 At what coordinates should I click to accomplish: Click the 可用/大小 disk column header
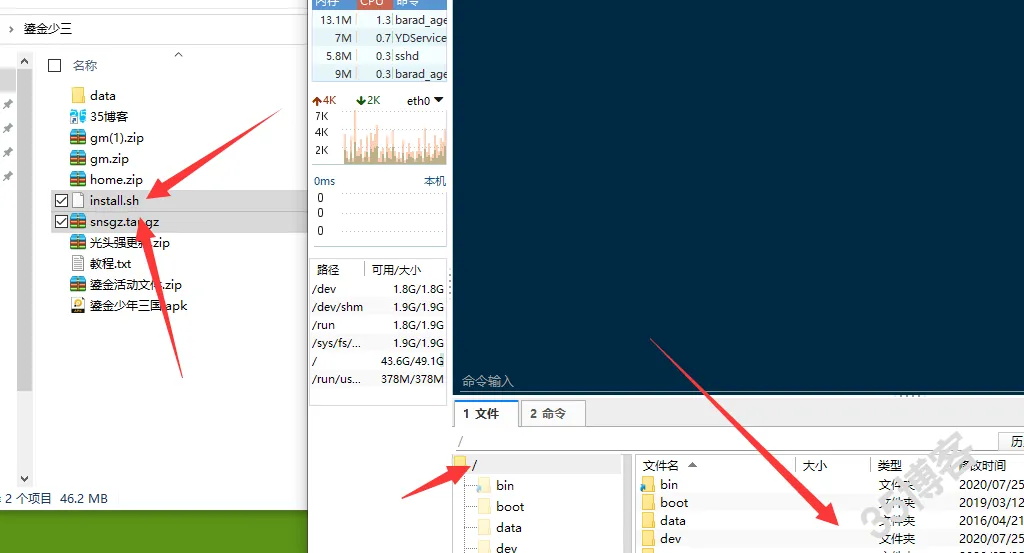(396, 270)
